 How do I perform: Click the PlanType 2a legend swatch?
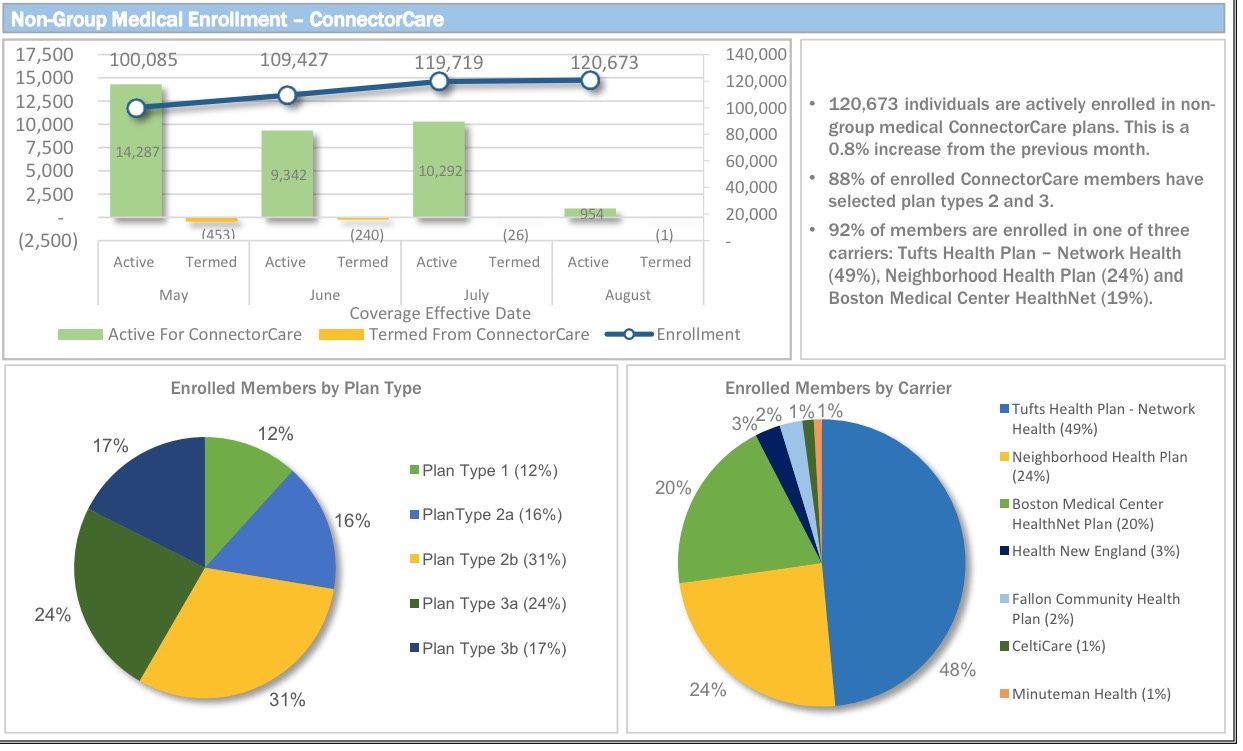pos(415,515)
